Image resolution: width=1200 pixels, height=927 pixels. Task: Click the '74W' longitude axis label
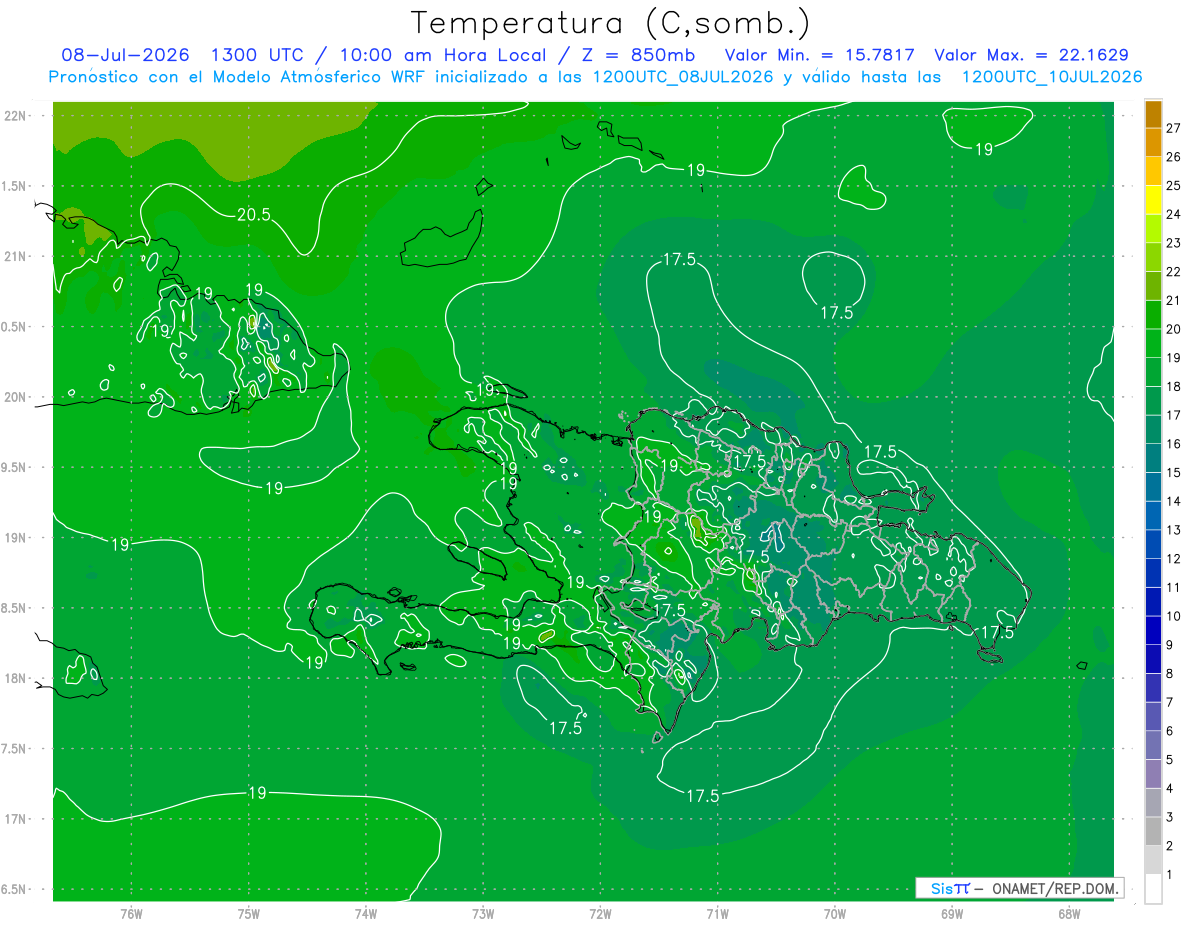[x=366, y=913]
